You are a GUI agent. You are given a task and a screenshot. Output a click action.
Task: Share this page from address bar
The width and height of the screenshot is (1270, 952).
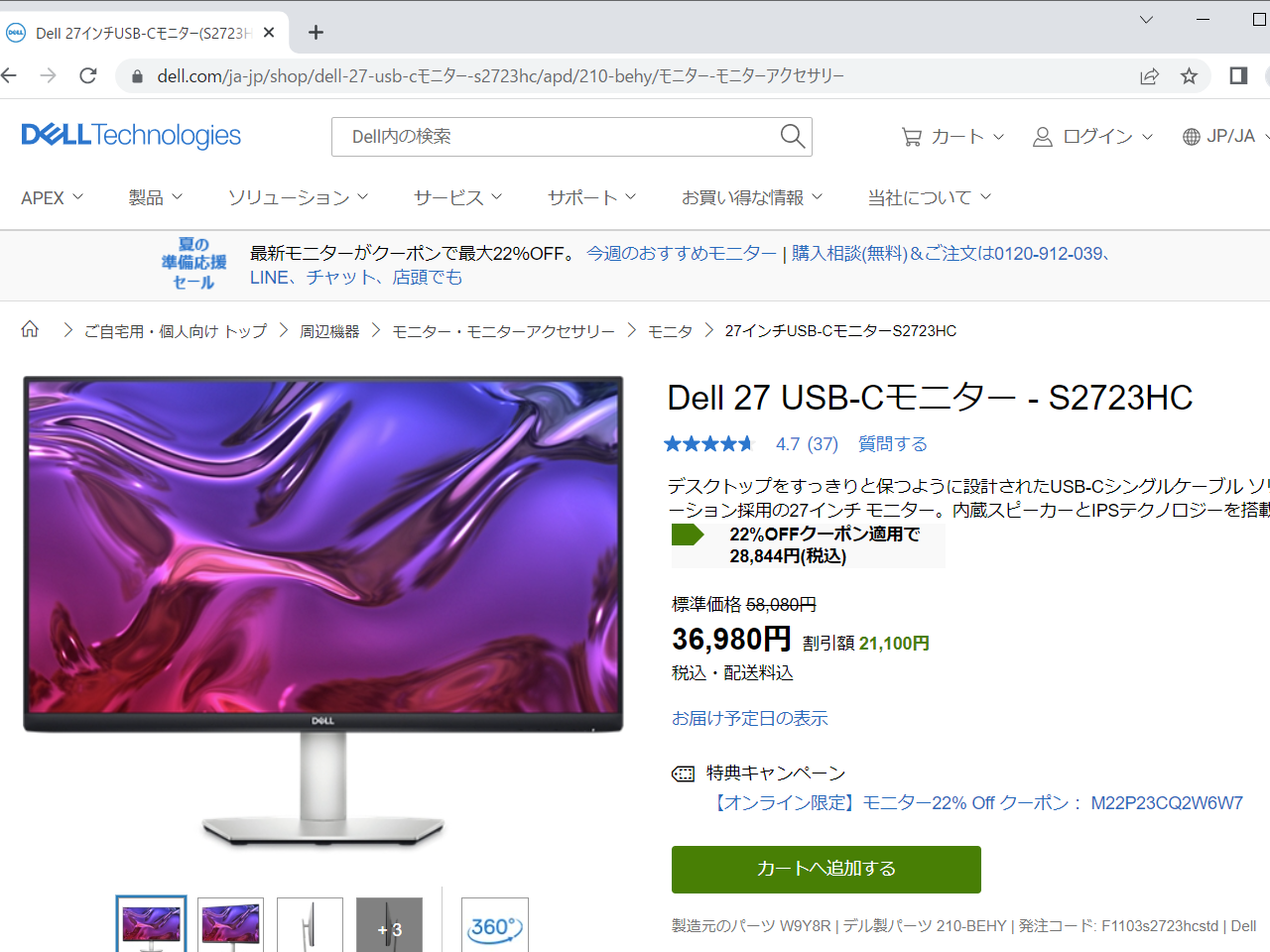coord(1149,76)
